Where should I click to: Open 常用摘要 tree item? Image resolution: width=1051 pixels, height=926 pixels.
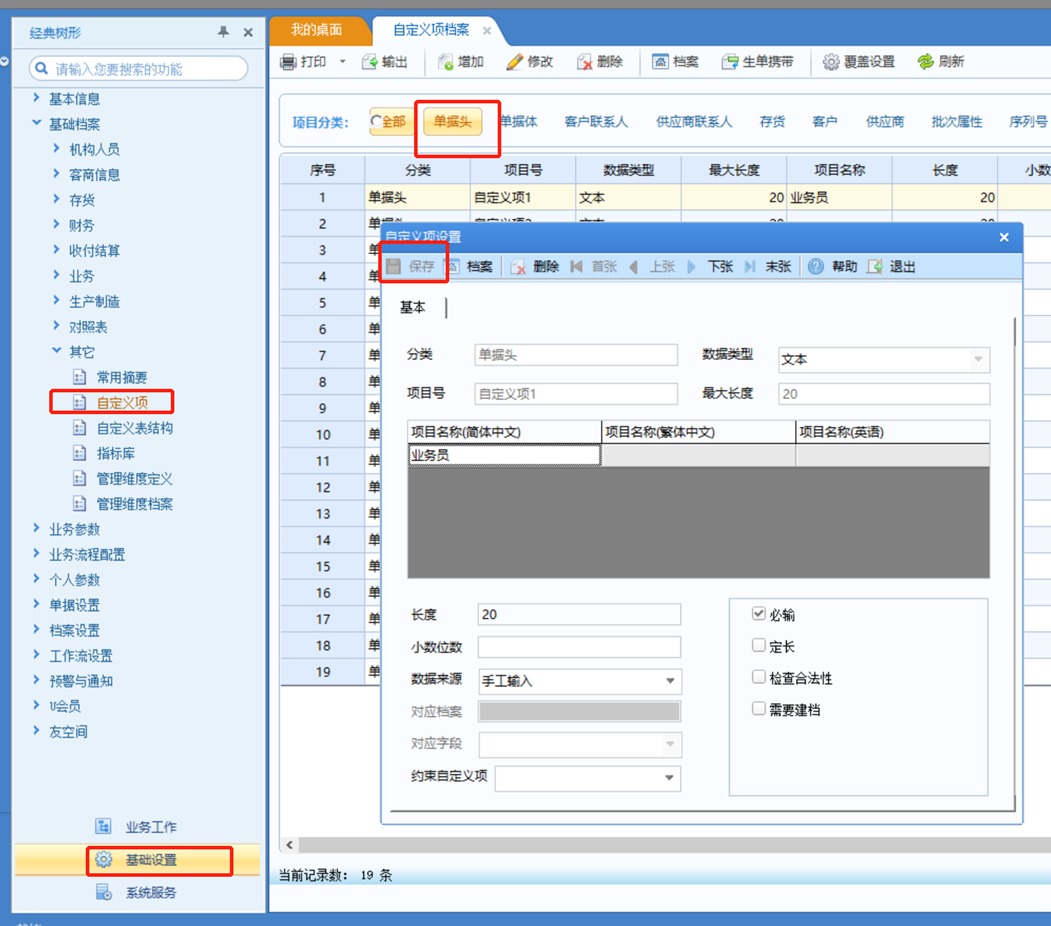(x=121, y=377)
